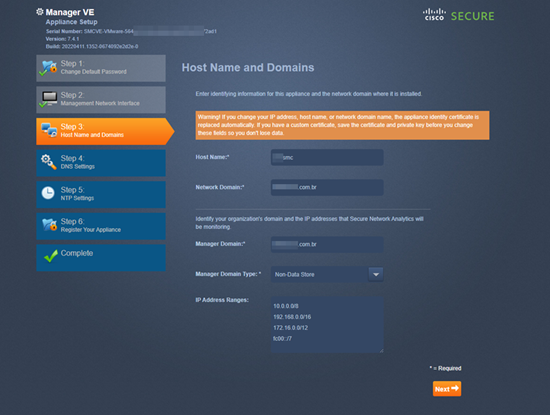Image resolution: width=550 pixels, height=415 pixels.
Task: Click the Serial Number text
Action: pos(131,31)
